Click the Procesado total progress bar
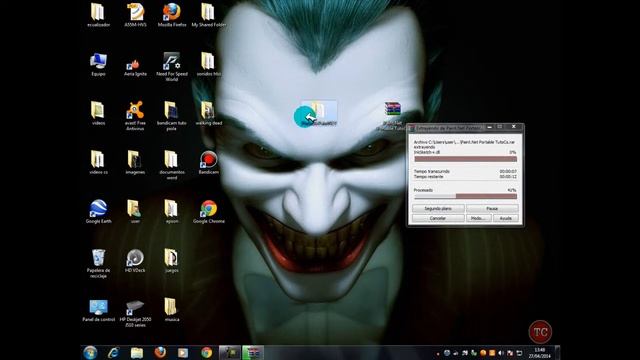This screenshot has width=640, height=360. coord(465,196)
